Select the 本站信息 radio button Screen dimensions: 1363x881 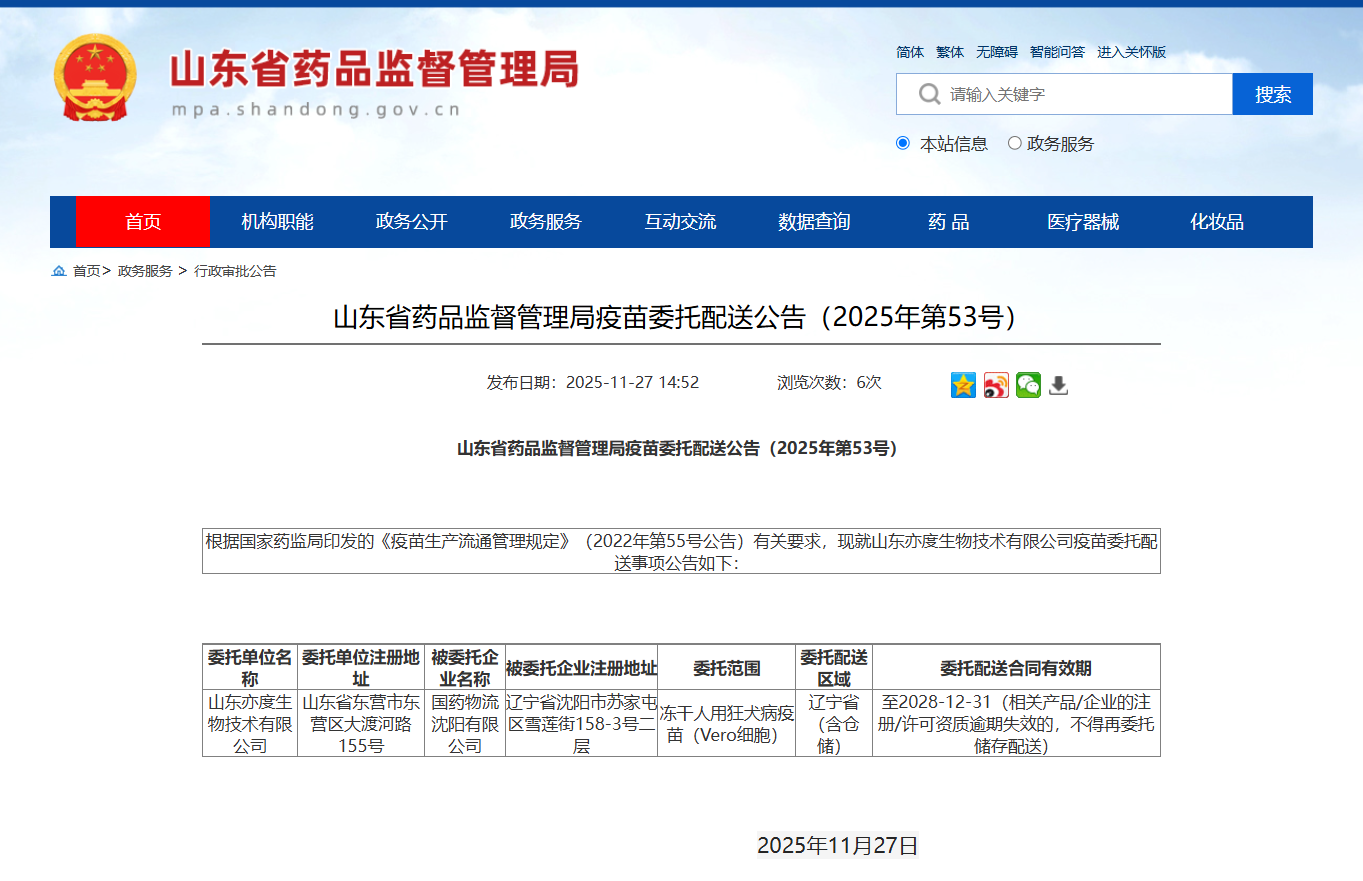click(903, 143)
